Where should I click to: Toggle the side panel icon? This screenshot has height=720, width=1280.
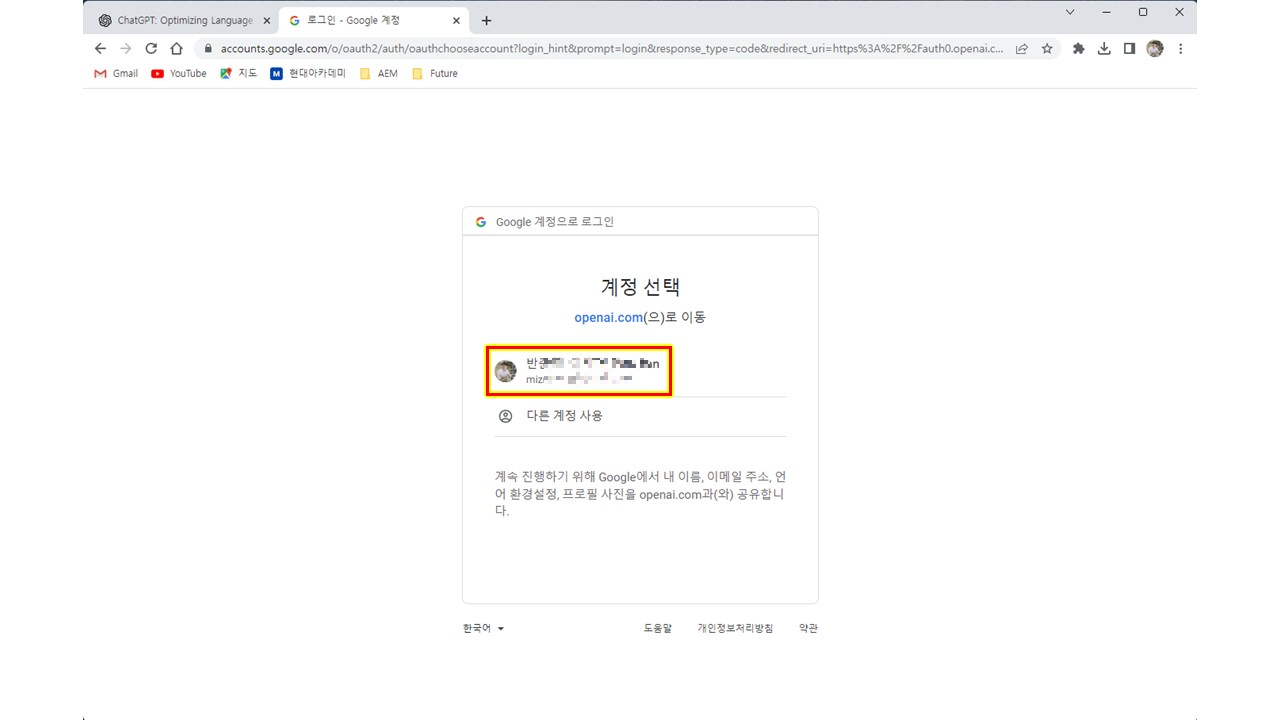[1129, 48]
